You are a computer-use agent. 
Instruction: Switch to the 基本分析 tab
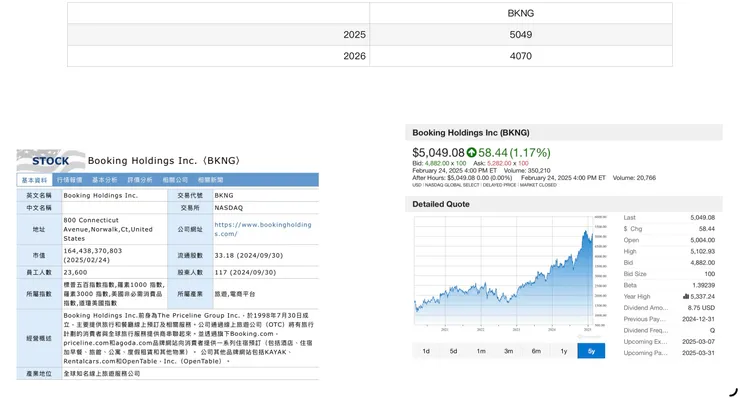tap(105, 180)
